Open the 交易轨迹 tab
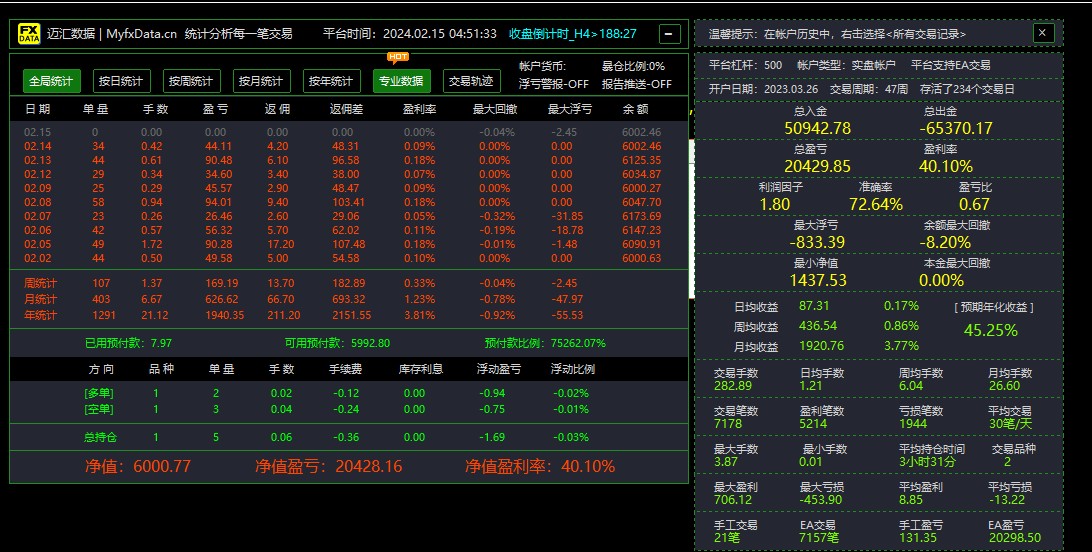Viewport: 1092px width, 552px height. 471,81
